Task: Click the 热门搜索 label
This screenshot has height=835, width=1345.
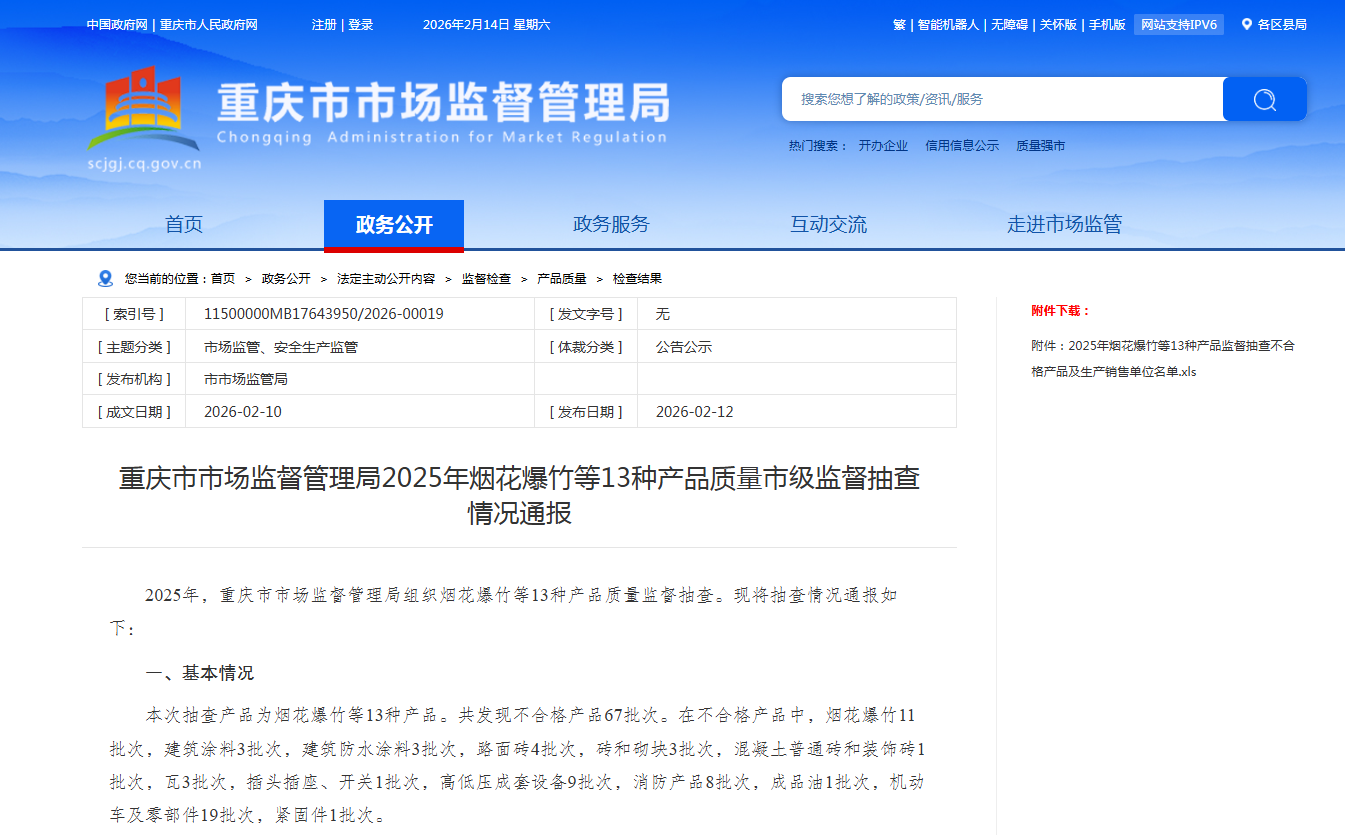Action: 818,146
